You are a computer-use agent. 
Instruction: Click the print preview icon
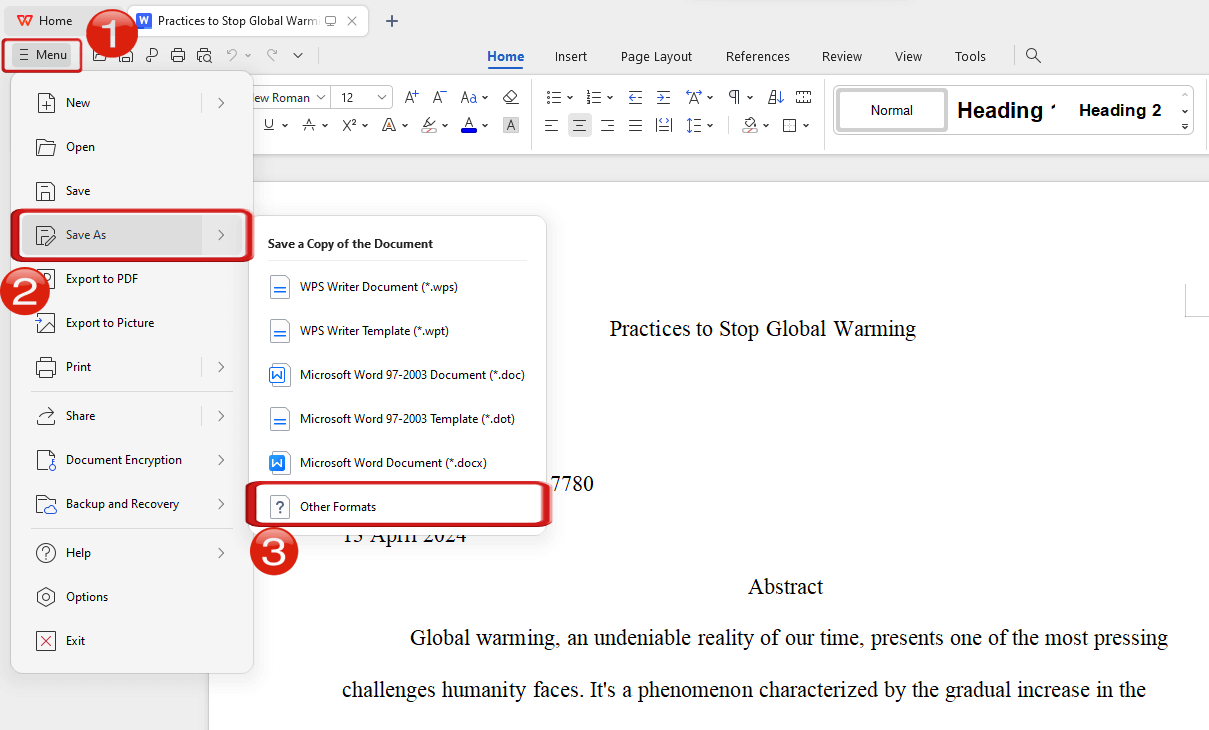click(205, 56)
